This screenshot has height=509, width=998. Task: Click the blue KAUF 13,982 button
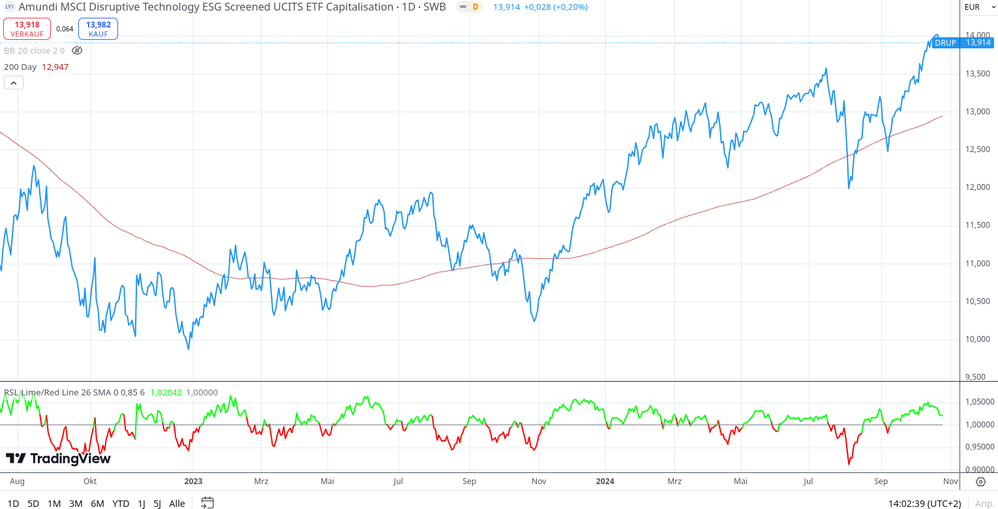pos(98,29)
